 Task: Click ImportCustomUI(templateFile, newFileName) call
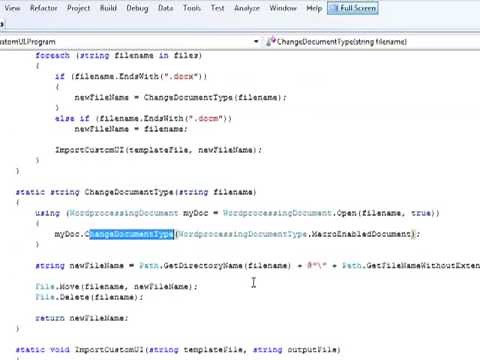click(158, 150)
